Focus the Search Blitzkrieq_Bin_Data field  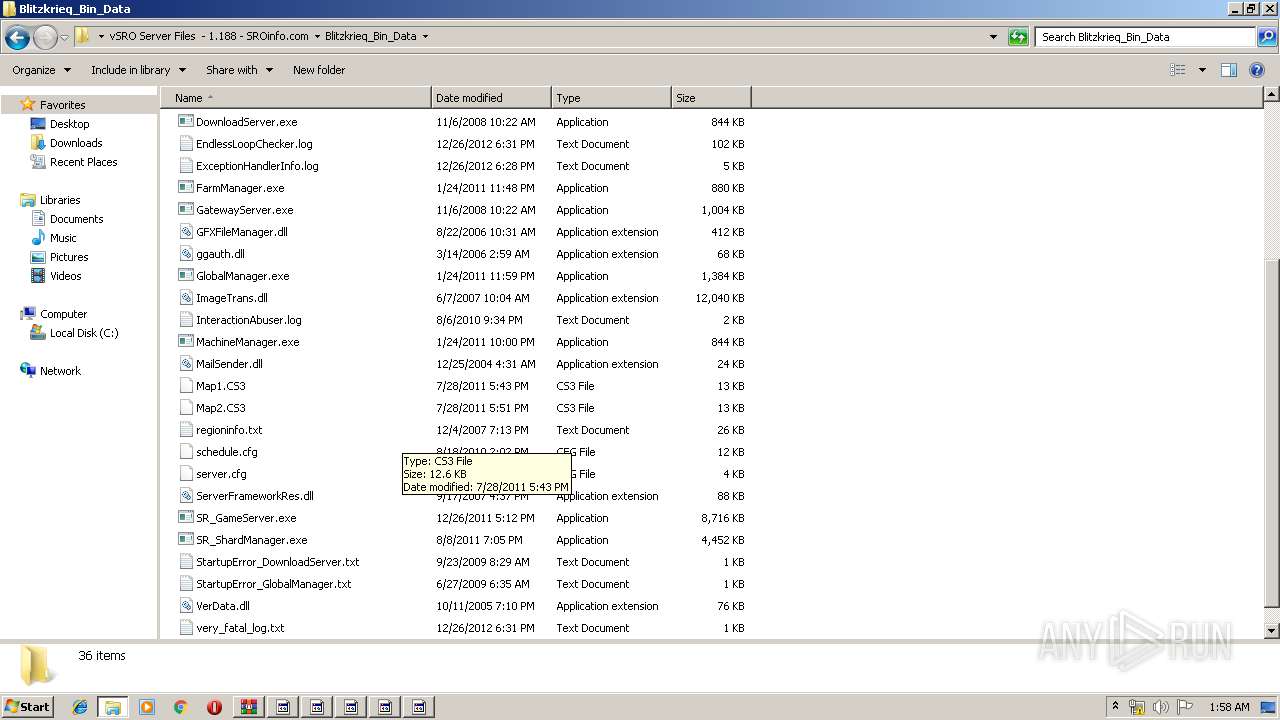[x=1146, y=37]
